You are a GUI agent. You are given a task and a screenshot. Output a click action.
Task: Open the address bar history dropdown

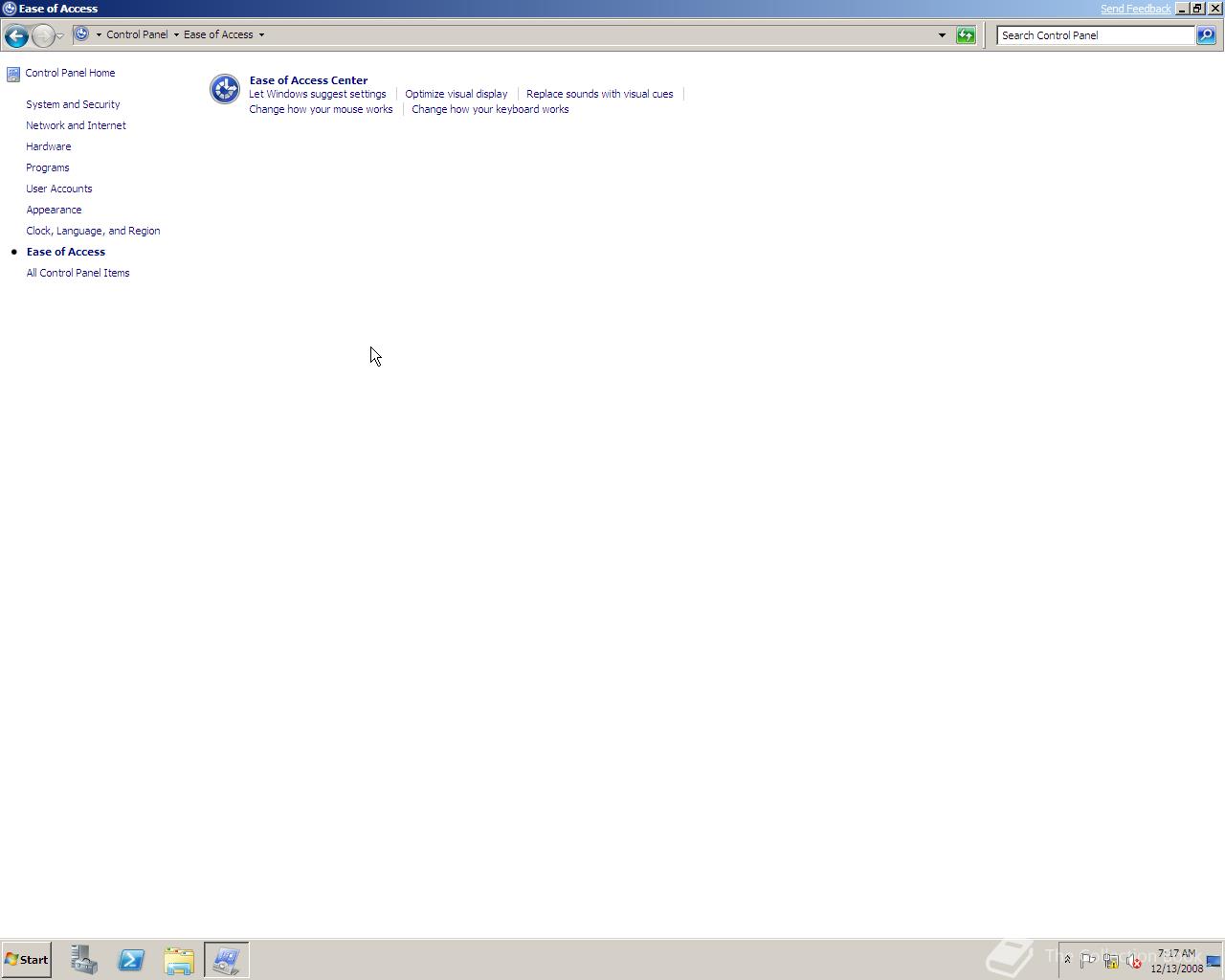click(942, 35)
